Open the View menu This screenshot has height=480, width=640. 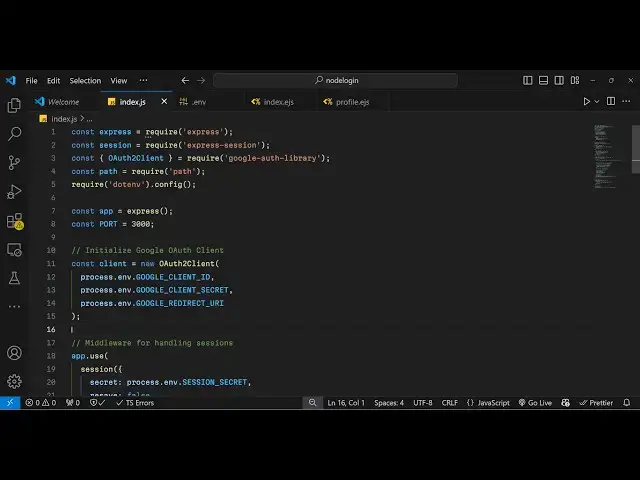point(119,80)
